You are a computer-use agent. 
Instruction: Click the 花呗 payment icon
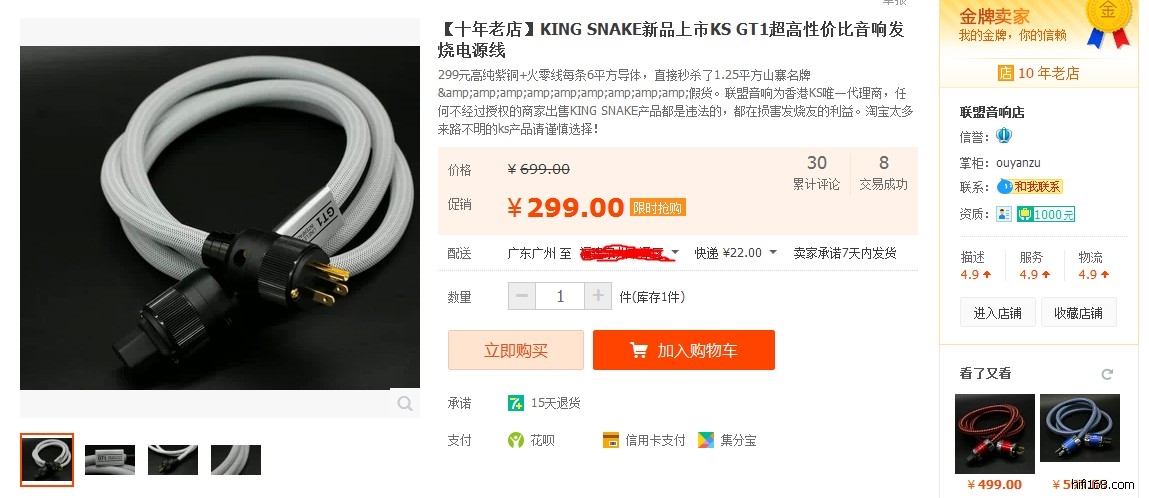coord(516,440)
